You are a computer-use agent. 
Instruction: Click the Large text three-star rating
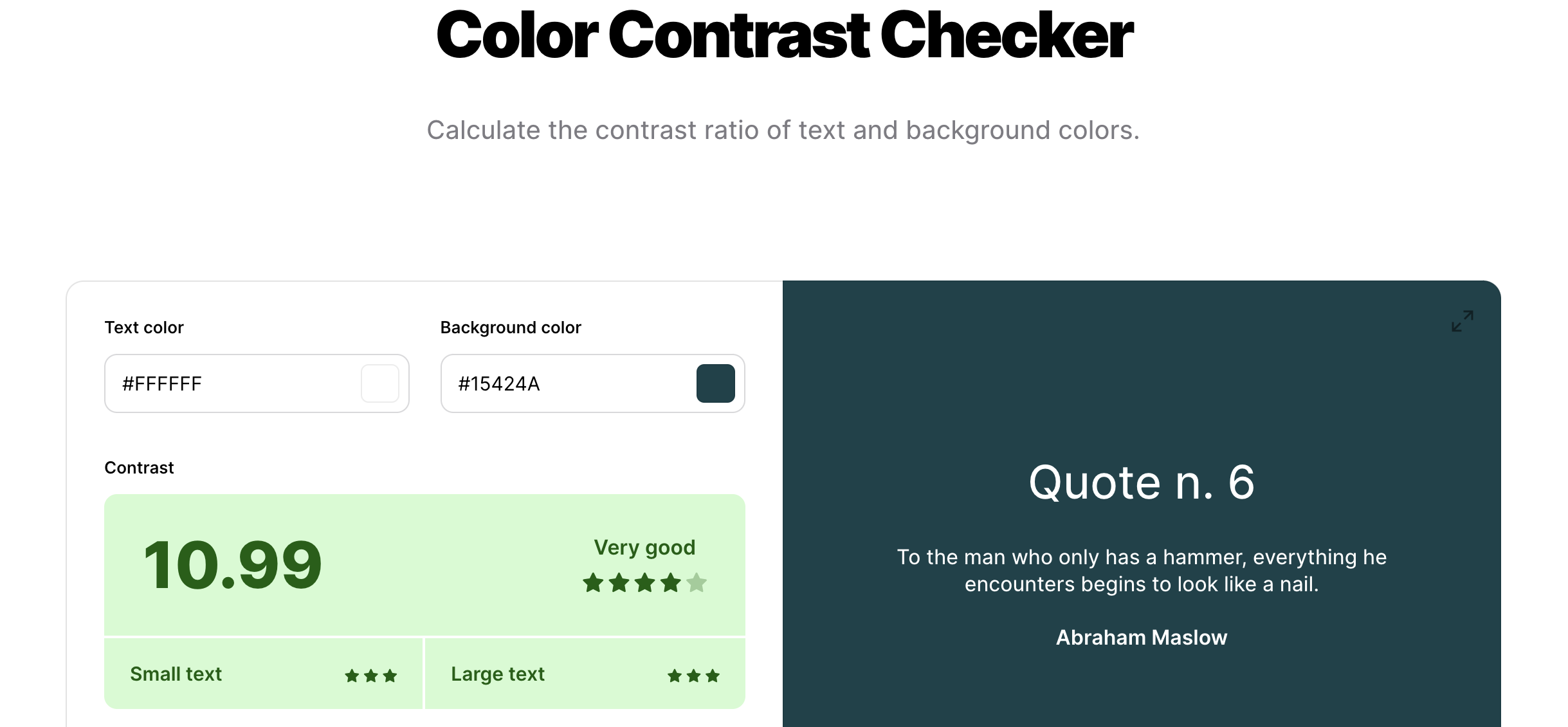693,676
